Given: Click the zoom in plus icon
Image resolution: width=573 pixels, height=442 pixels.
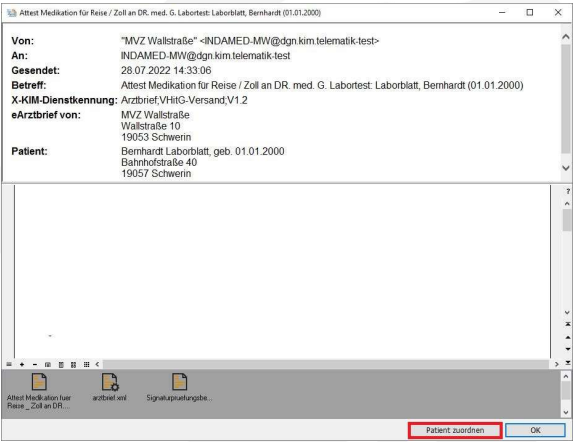Looking at the screenshot, I should coord(22,365).
